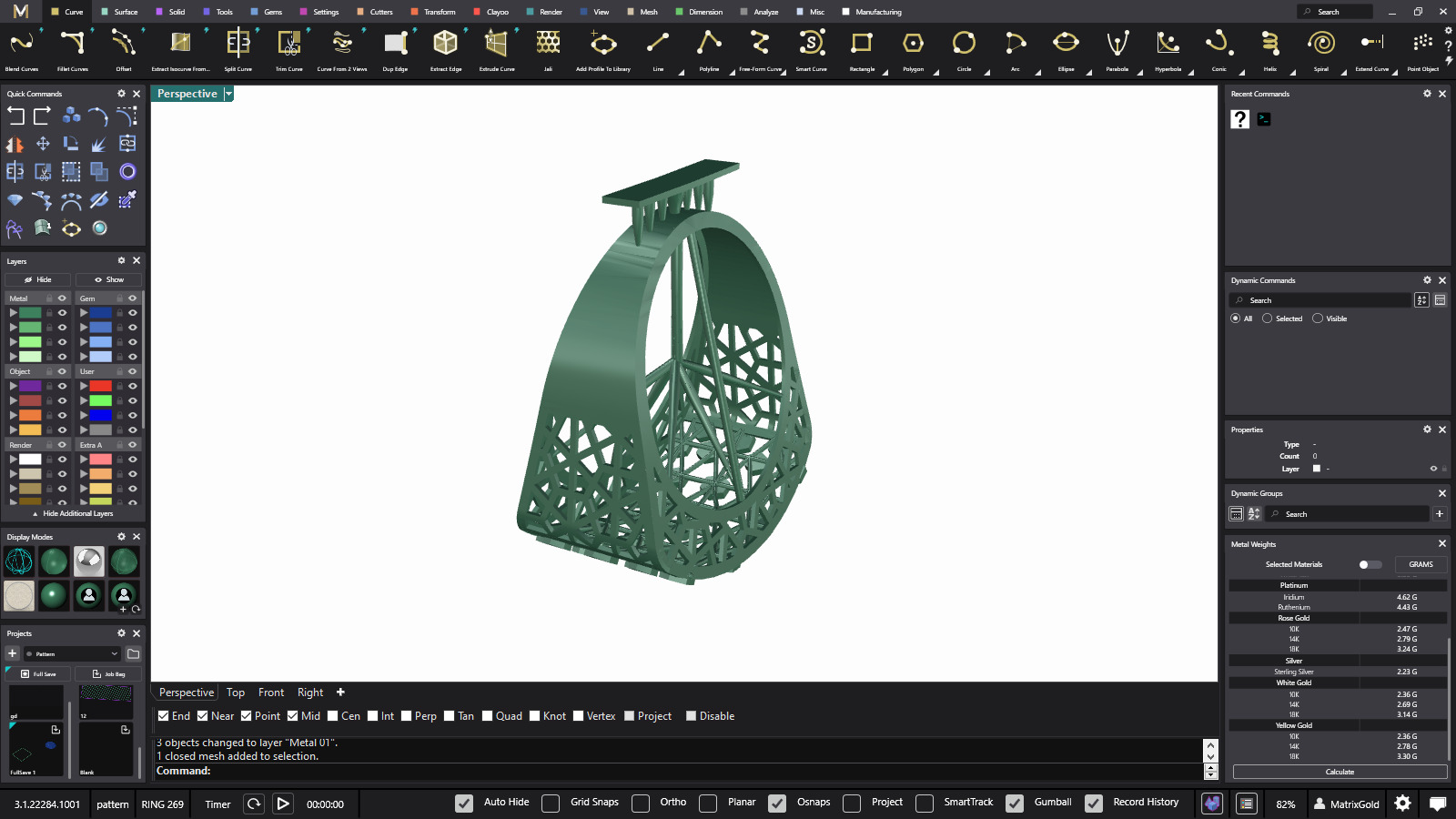Collapse the Hide Additional Layers expander
This screenshot has height=819, width=1456.
pyautogui.click(x=73, y=513)
